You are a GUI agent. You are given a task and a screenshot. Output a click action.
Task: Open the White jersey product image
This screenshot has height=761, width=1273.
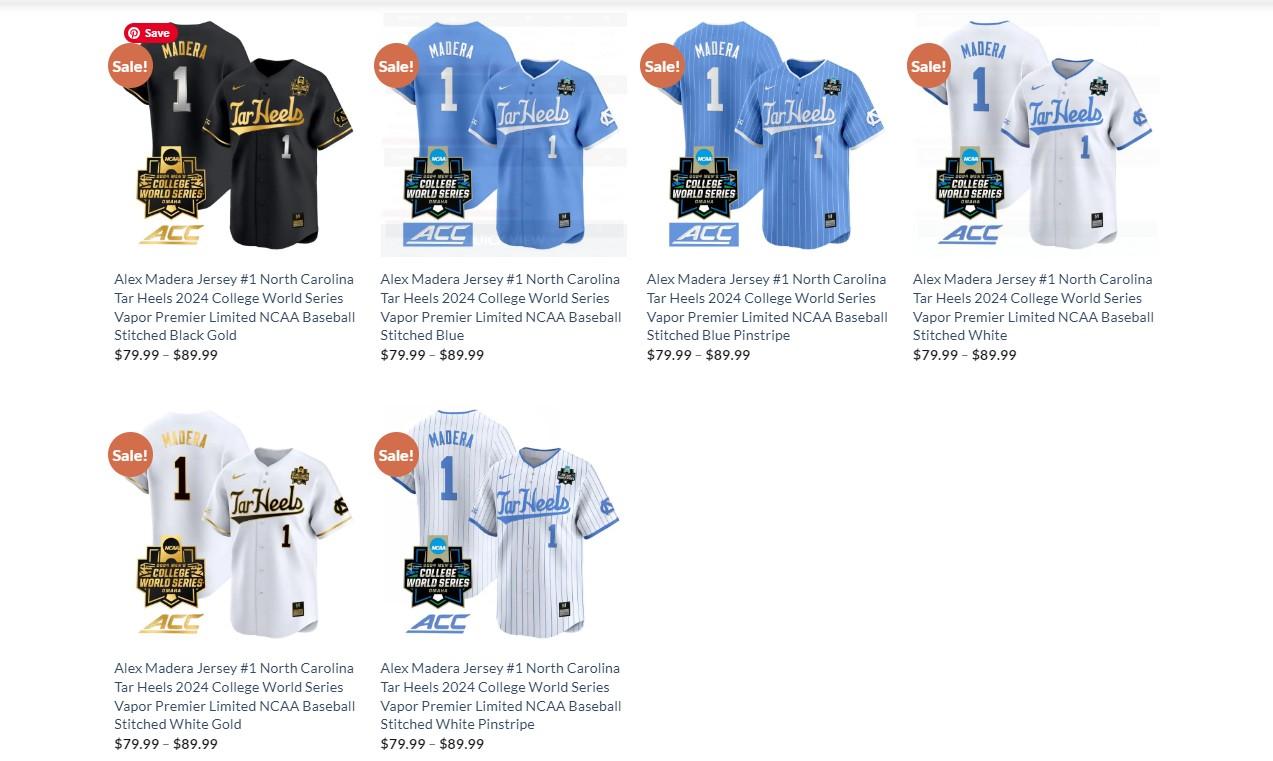pos(1036,135)
